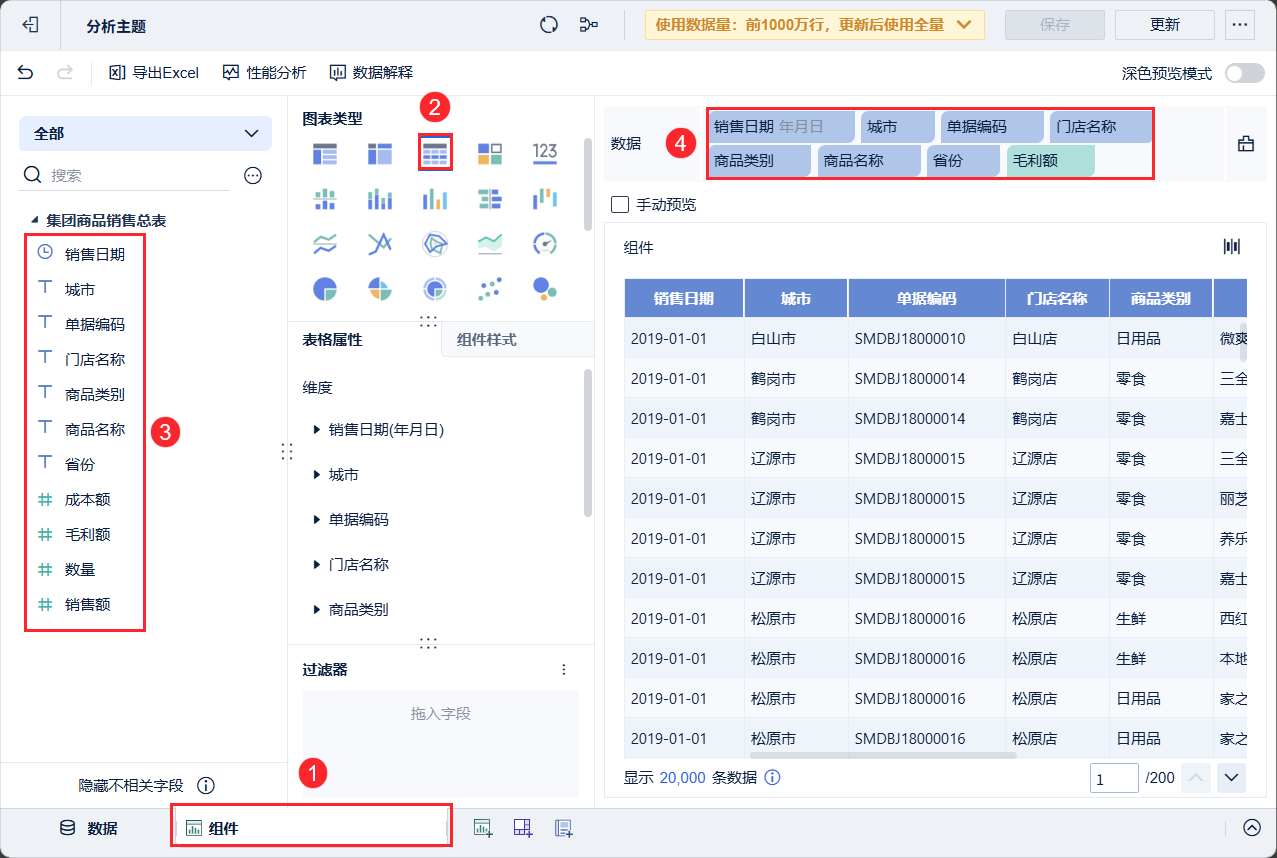Select the grouped table chart type
This screenshot has width=1277, height=858.
pos(325,153)
